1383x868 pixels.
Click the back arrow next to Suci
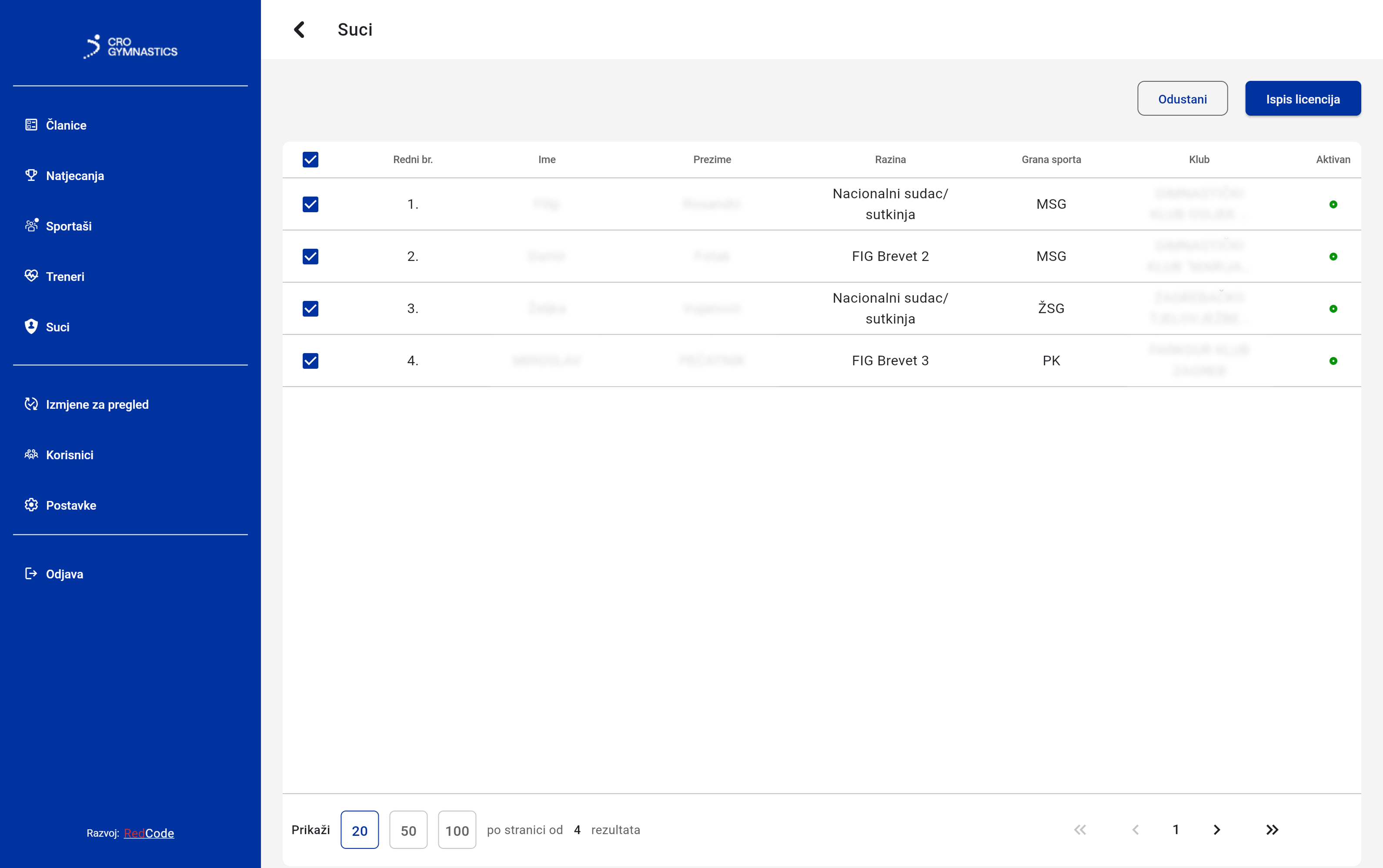[299, 30]
